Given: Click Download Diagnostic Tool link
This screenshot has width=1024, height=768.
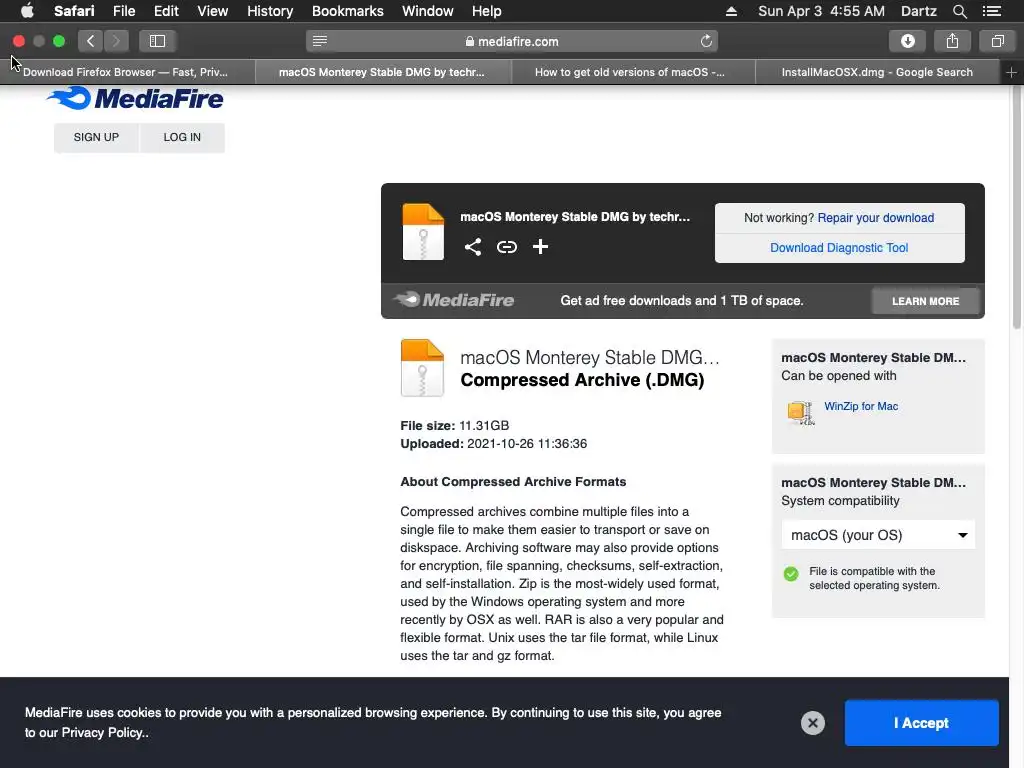Looking at the screenshot, I should (x=839, y=248).
